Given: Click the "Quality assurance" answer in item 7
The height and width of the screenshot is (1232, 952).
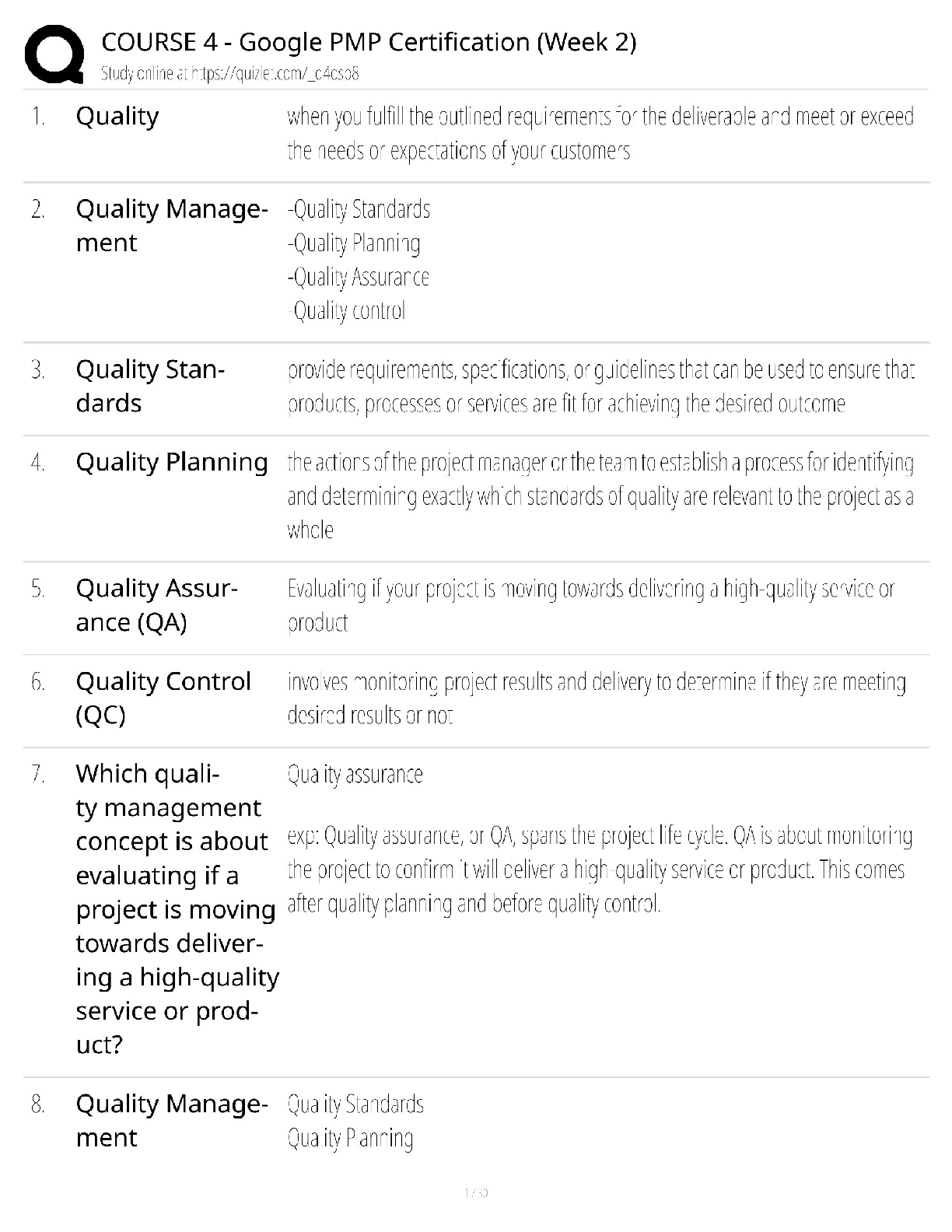Looking at the screenshot, I should coord(355,775).
